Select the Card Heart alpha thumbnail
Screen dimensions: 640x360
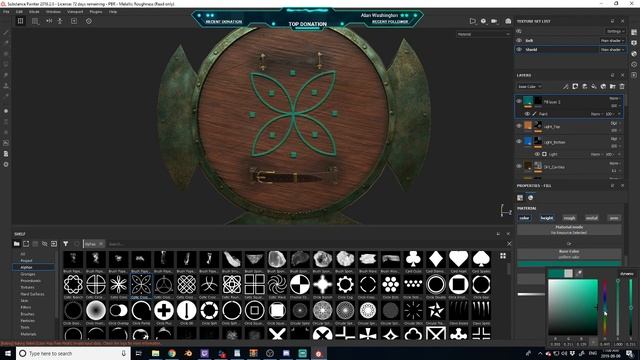coord(458,259)
